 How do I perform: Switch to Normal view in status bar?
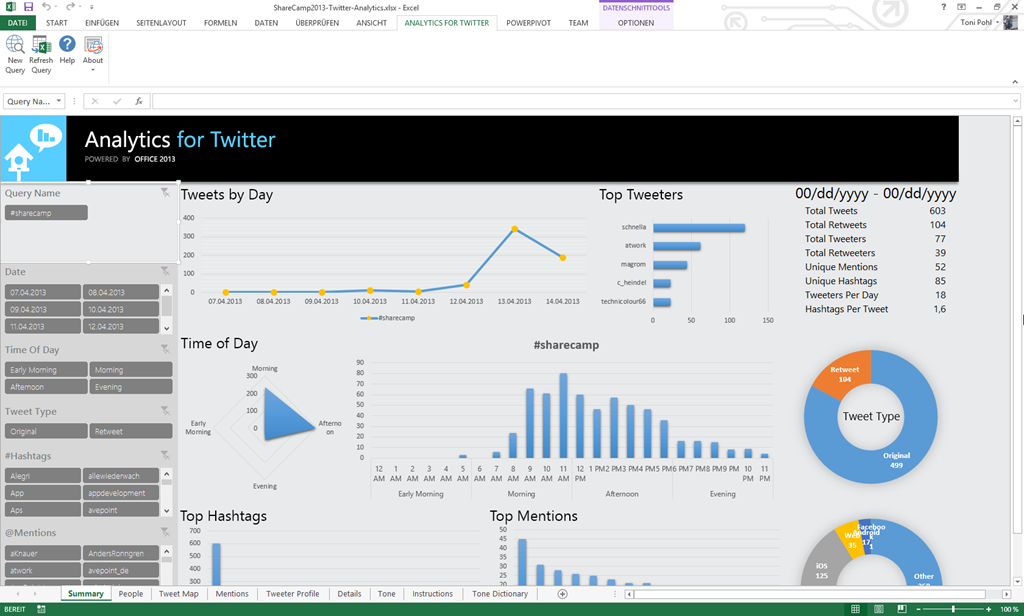(856, 609)
